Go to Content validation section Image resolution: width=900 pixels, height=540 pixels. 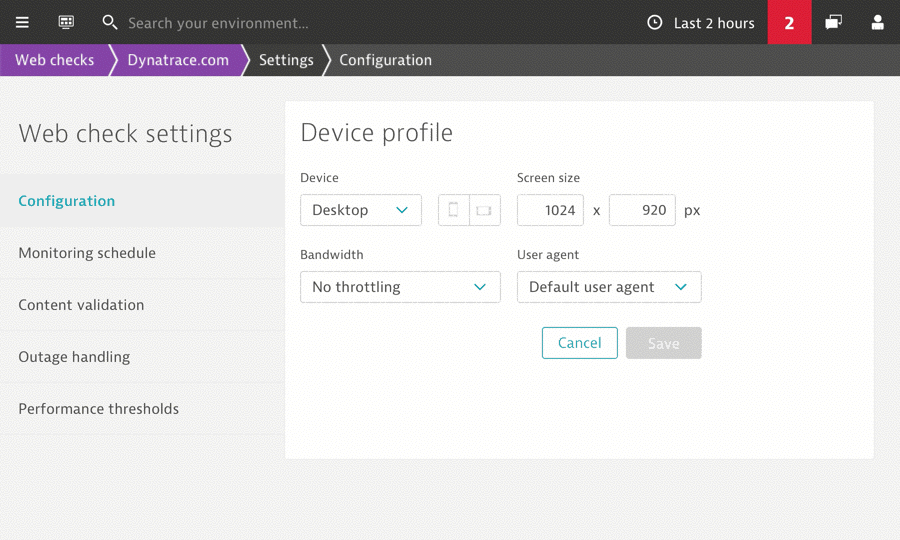81,305
